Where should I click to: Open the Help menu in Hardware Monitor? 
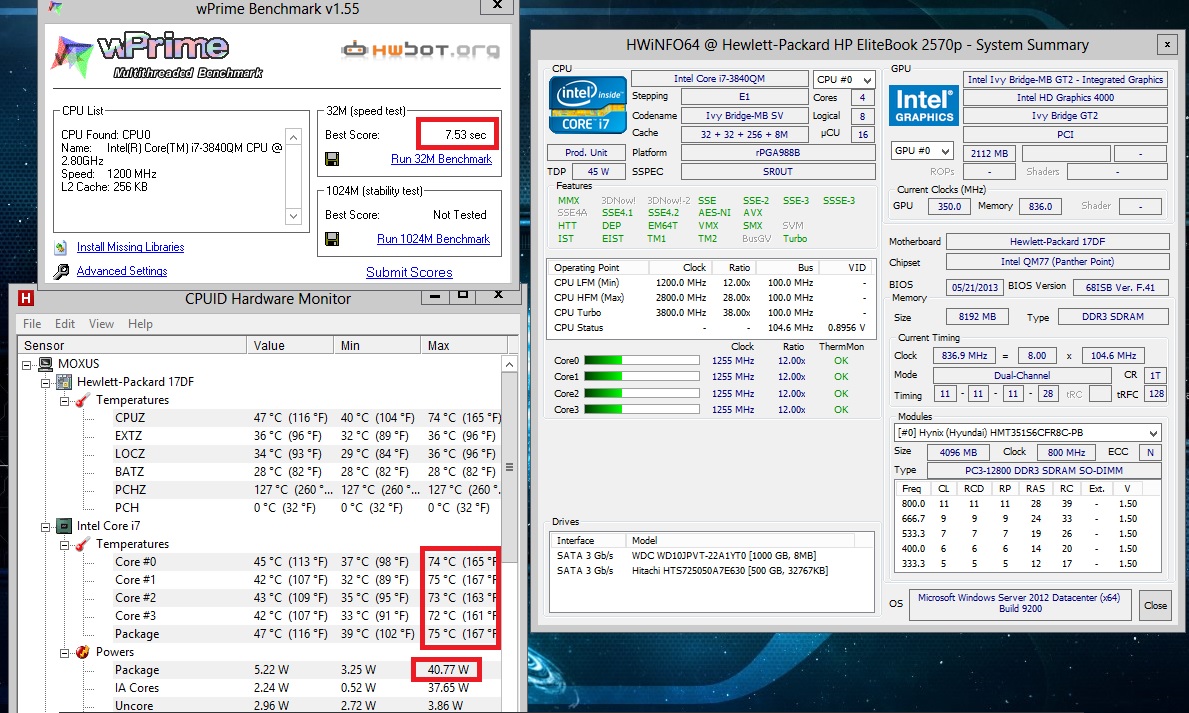140,324
